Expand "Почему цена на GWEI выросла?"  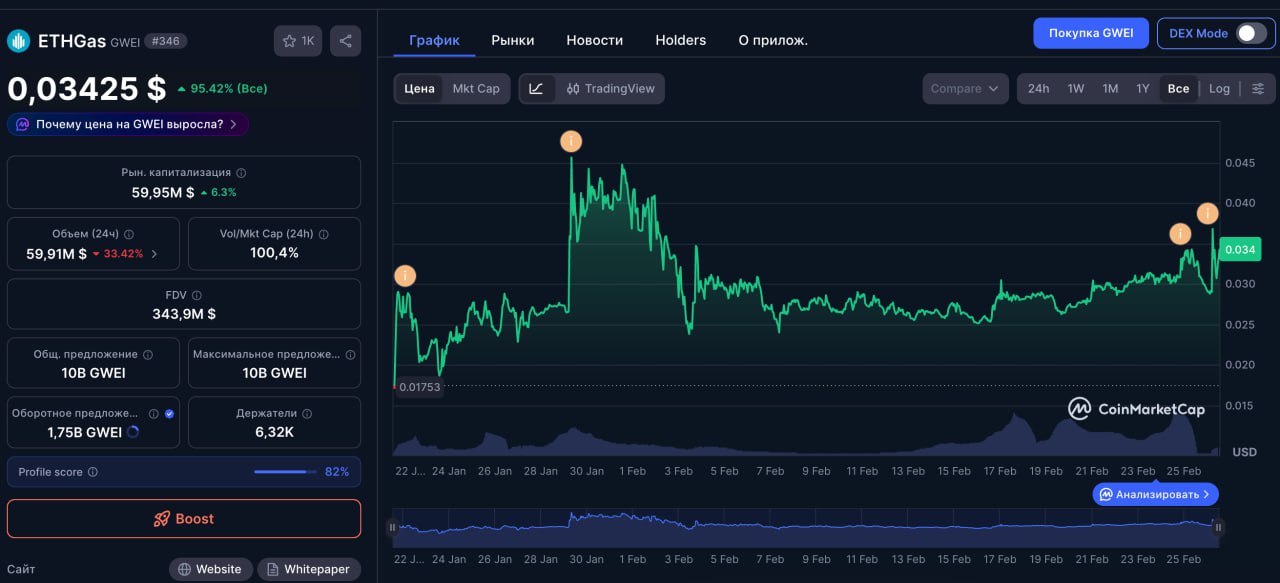tap(128, 125)
